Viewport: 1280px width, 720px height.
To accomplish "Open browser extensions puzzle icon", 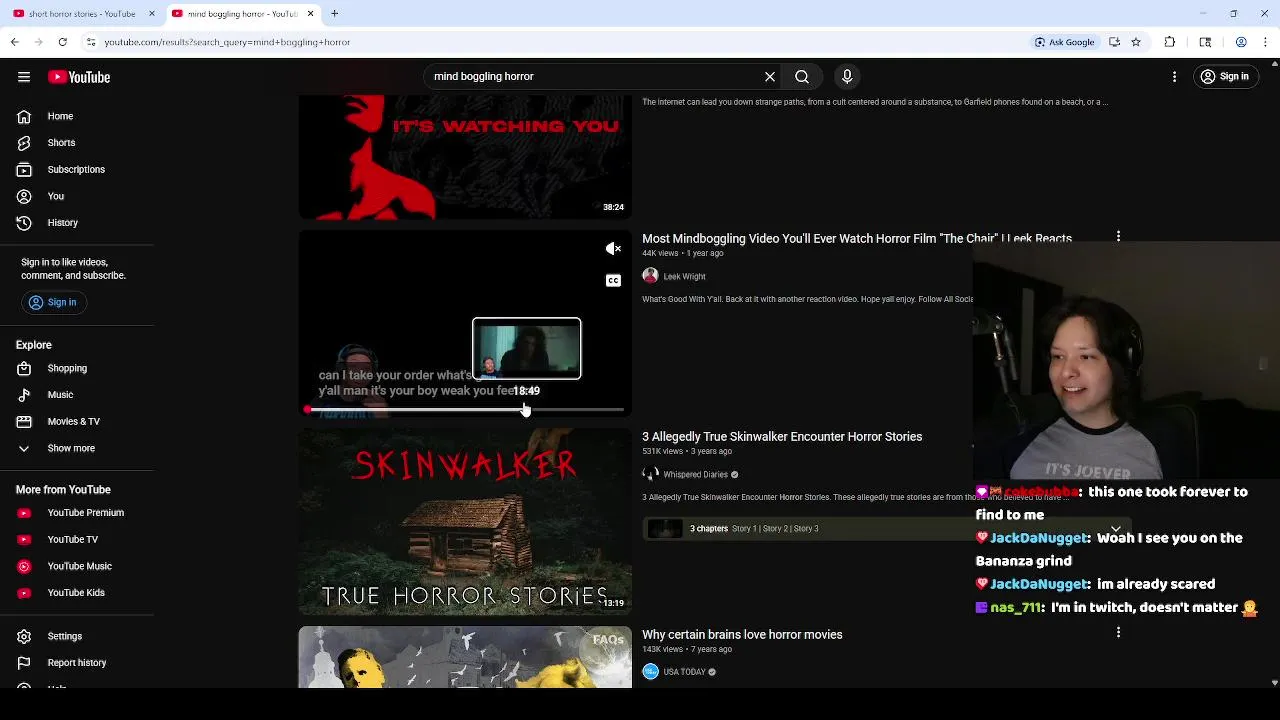I will [1170, 42].
